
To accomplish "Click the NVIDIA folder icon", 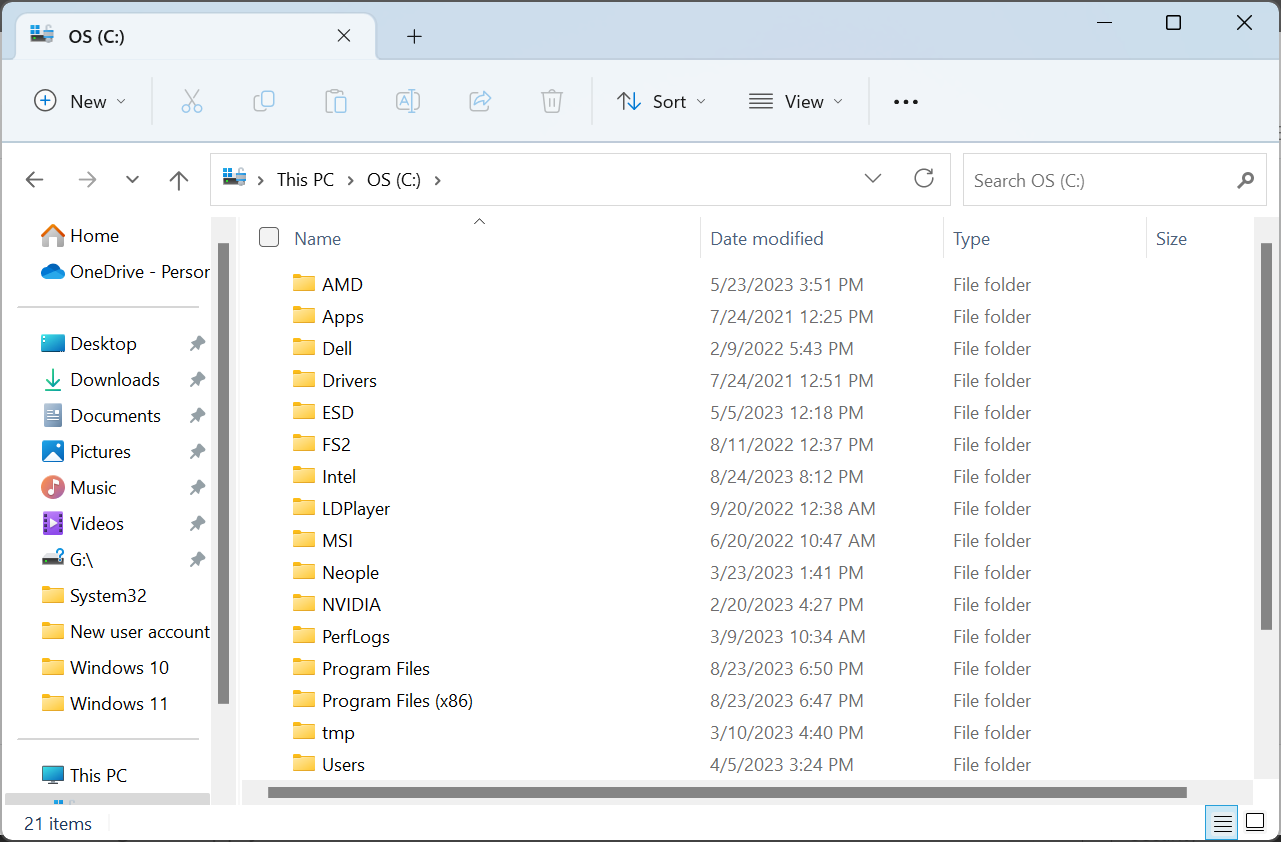I will [x=304, y=604].
